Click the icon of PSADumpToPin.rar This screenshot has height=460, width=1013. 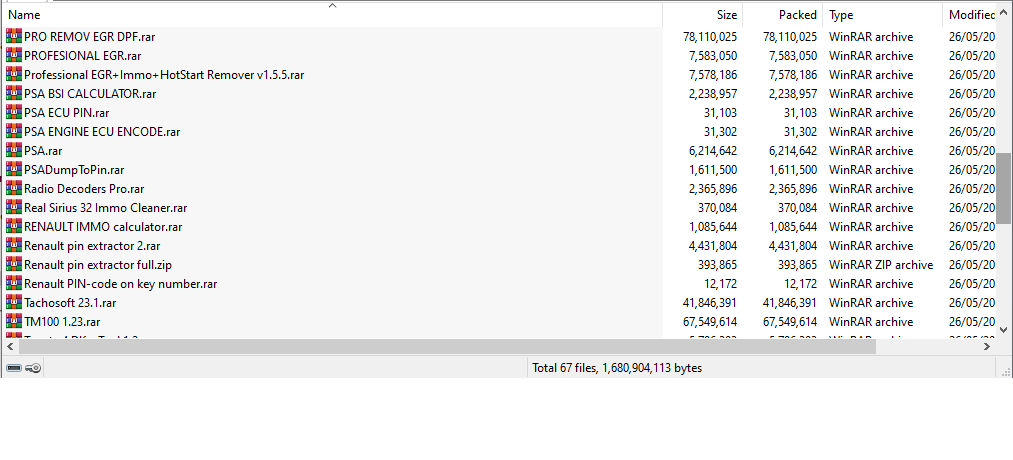[x=14, y=170]
